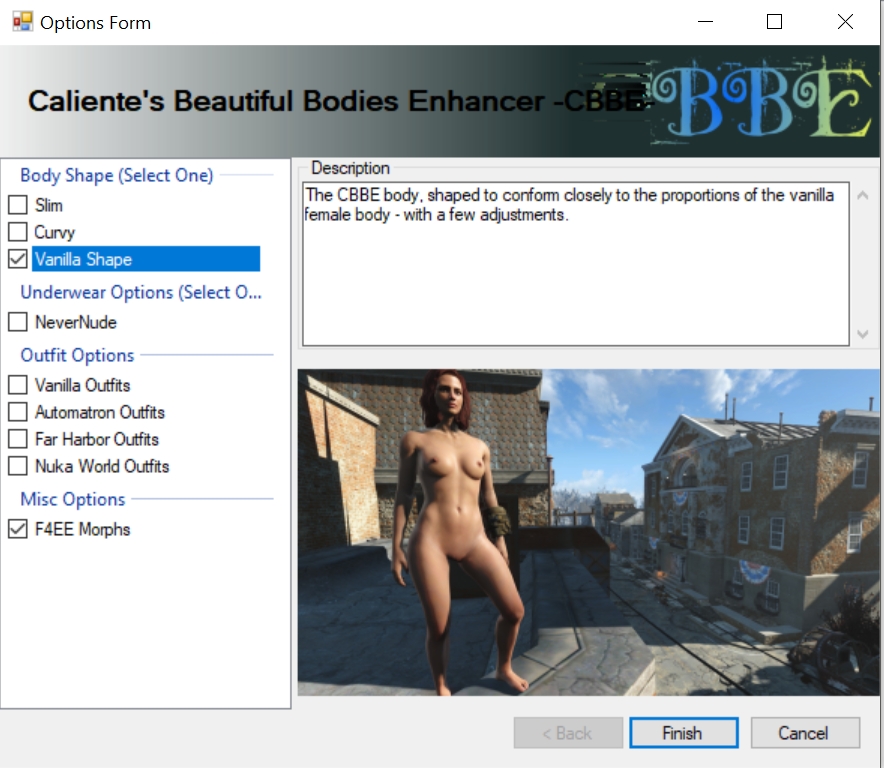Screen dimensions: 884x768
Task: Tick the Vanilla Outfits checkbox
Action: (x=17, y=385)
